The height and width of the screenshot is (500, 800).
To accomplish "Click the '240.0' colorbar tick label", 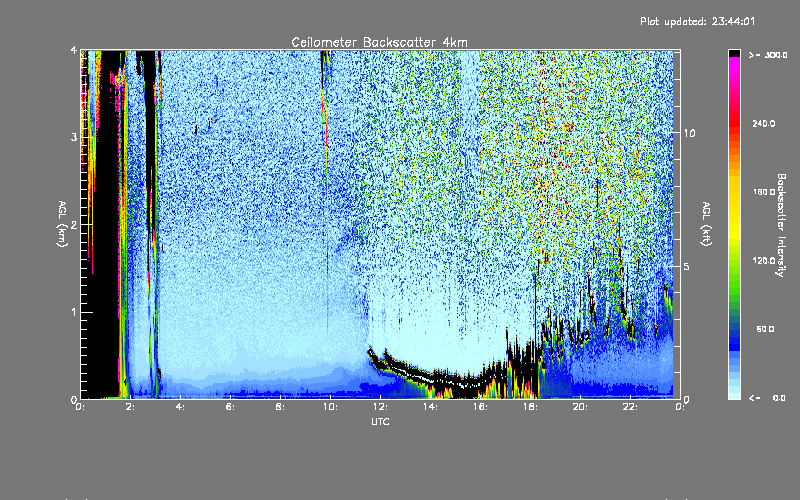I will pyautogui.click(x=764, y=123).
